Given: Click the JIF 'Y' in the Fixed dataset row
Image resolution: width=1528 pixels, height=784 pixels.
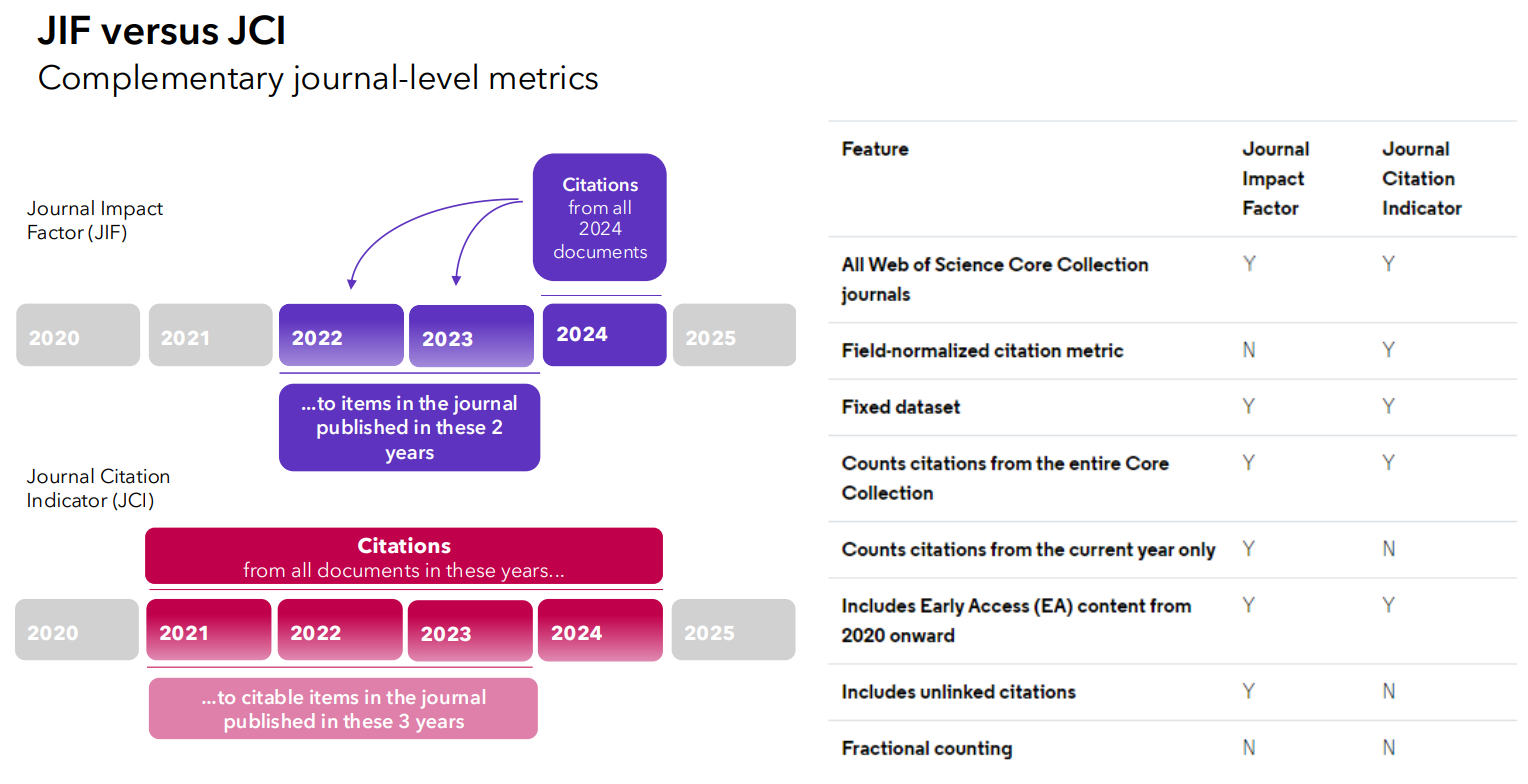Looking at the screenshot, I should [x=1249, y=406].
